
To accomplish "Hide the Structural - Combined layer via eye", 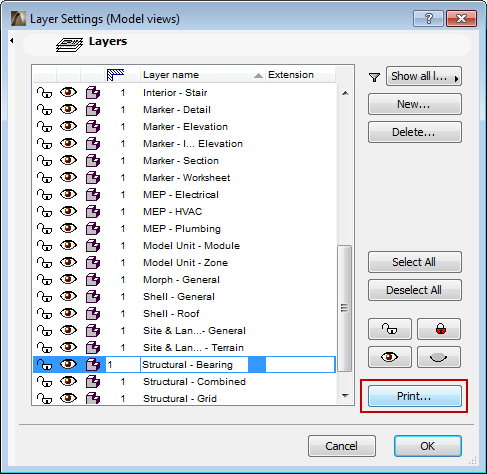I will pyautogui.click(x=68, y=381).
